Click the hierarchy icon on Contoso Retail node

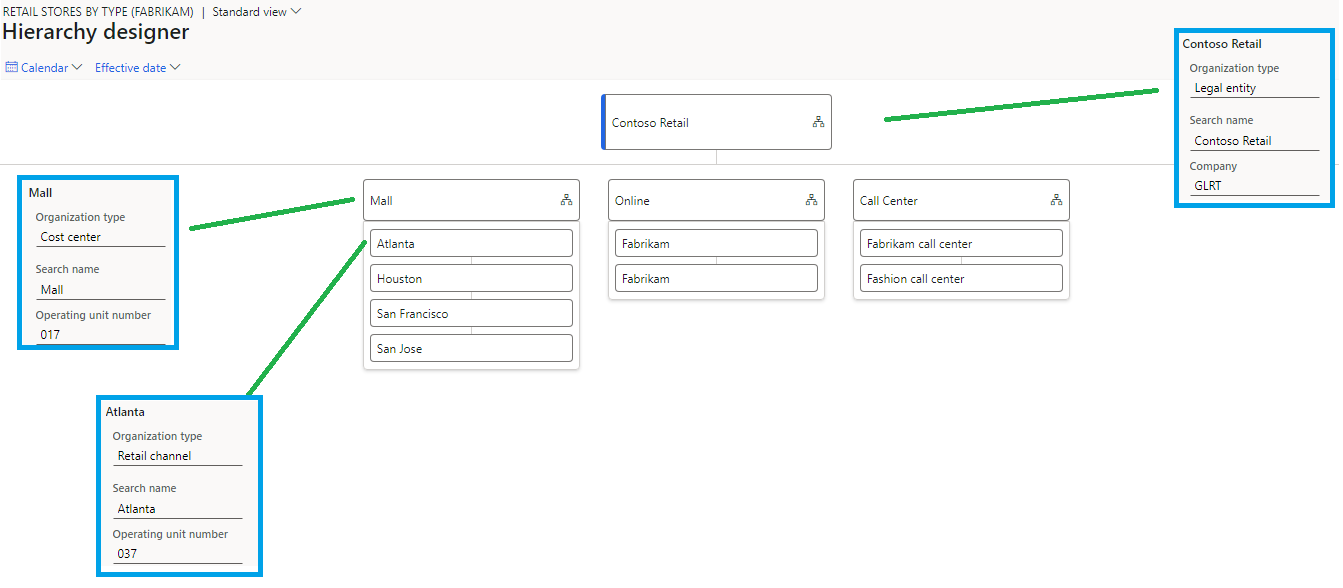click(x=818, y=122)
